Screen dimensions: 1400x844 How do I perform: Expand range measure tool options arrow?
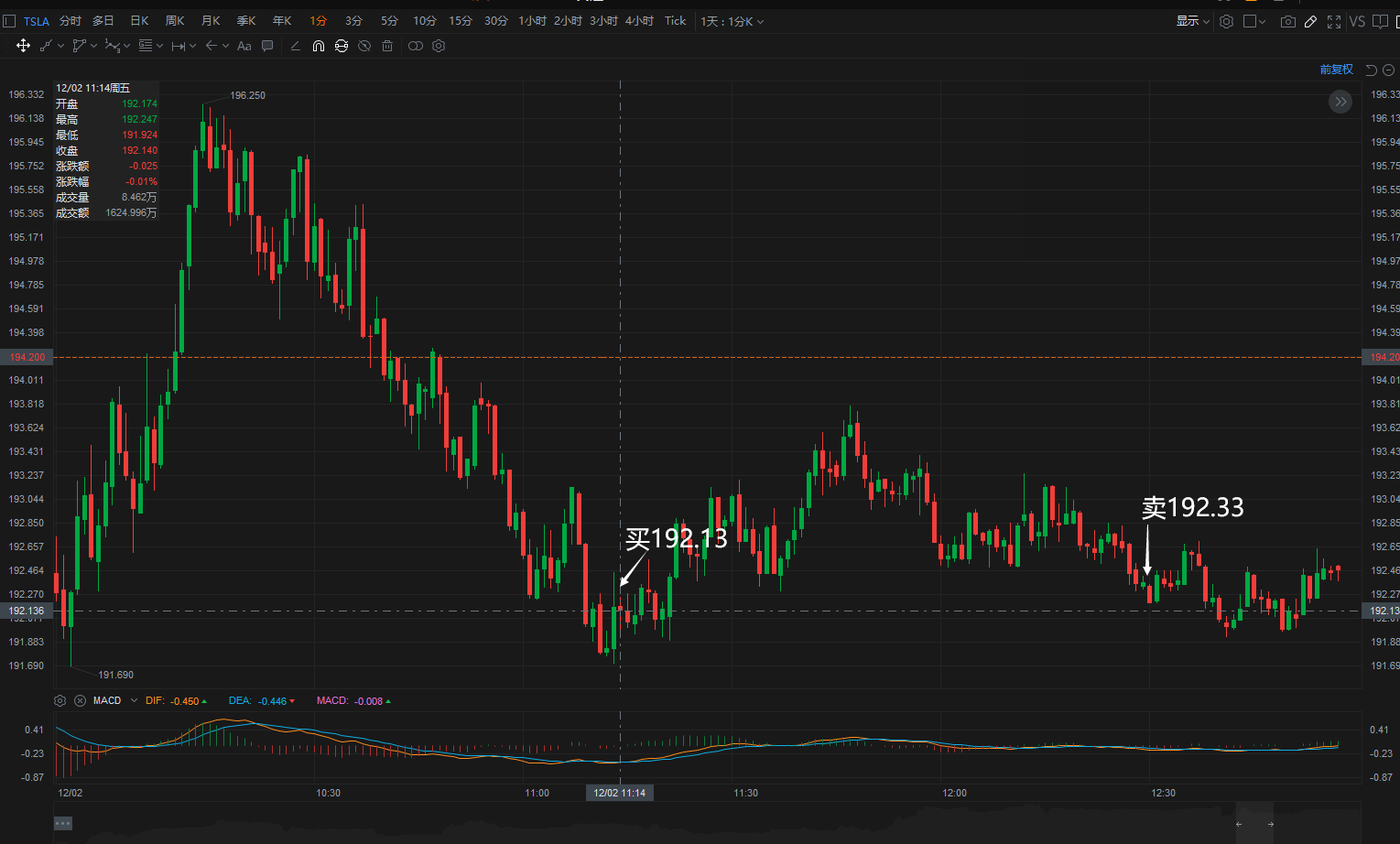(x=192, y=46)
